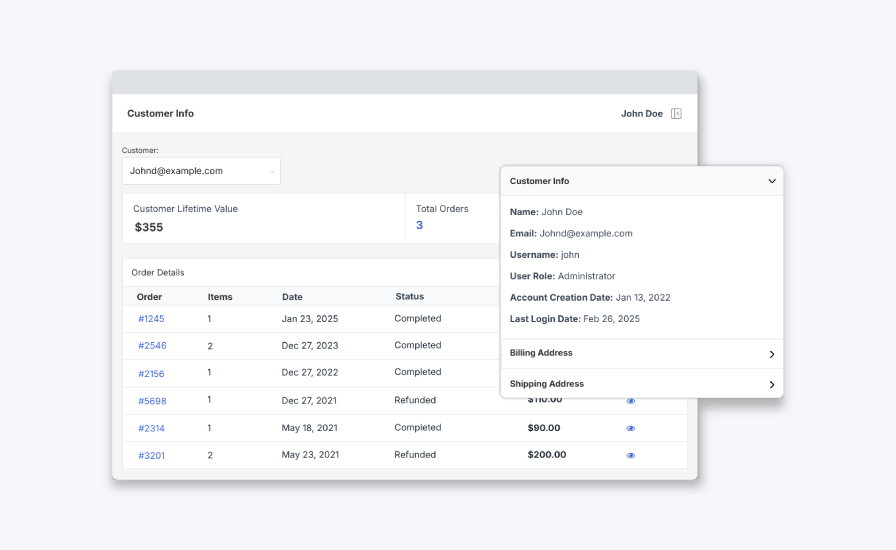Click the Items column header
Image resolution: width=896 pixels, height=550 pixels.
[x=219, y=297]
